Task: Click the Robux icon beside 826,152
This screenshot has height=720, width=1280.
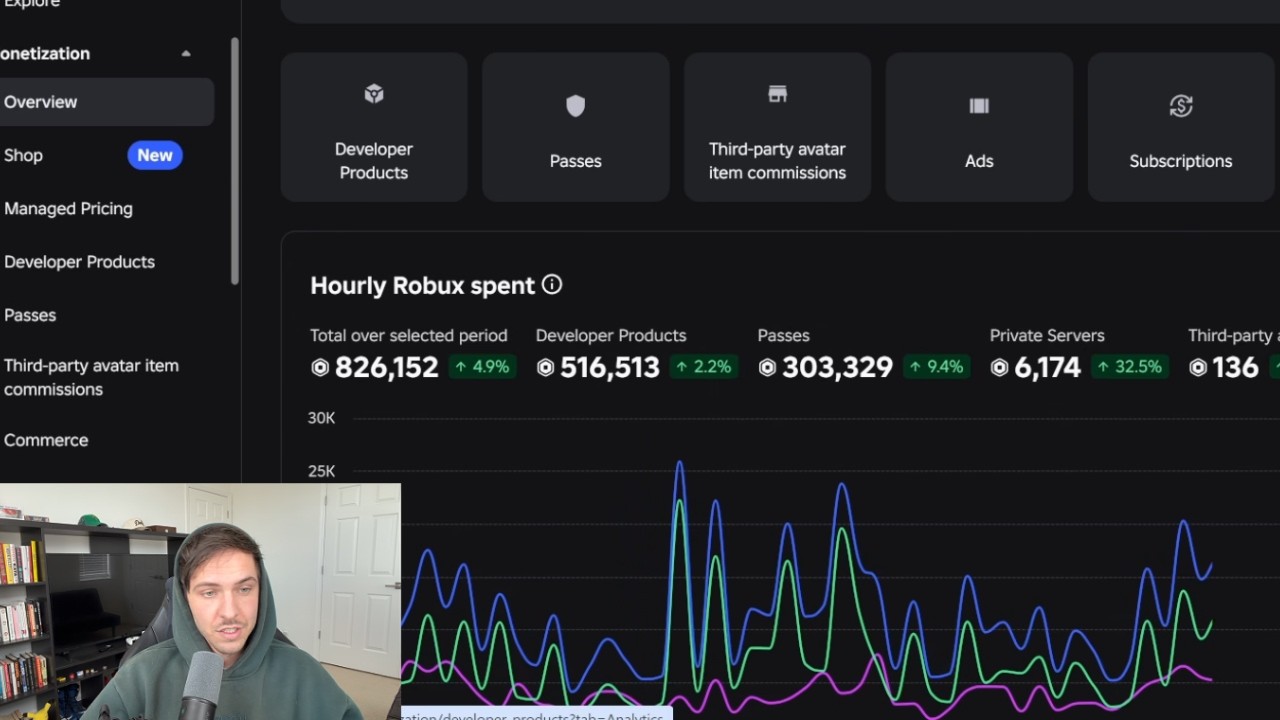Action: tap(320, 368)
